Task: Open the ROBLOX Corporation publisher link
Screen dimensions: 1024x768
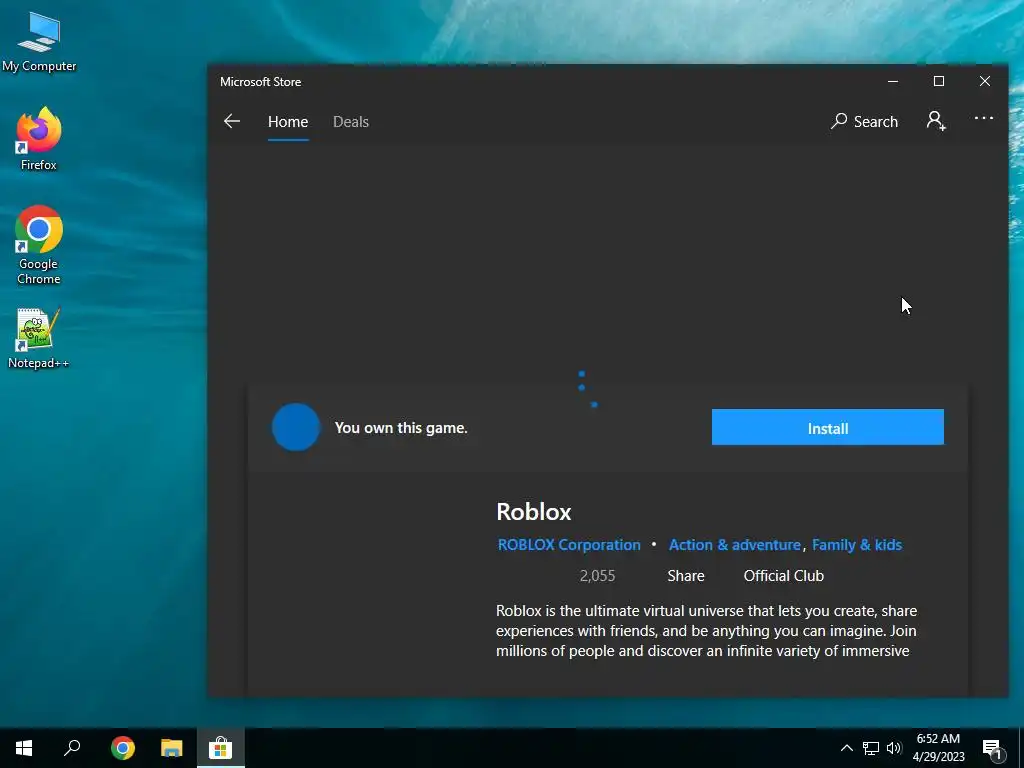Action: 569,545
